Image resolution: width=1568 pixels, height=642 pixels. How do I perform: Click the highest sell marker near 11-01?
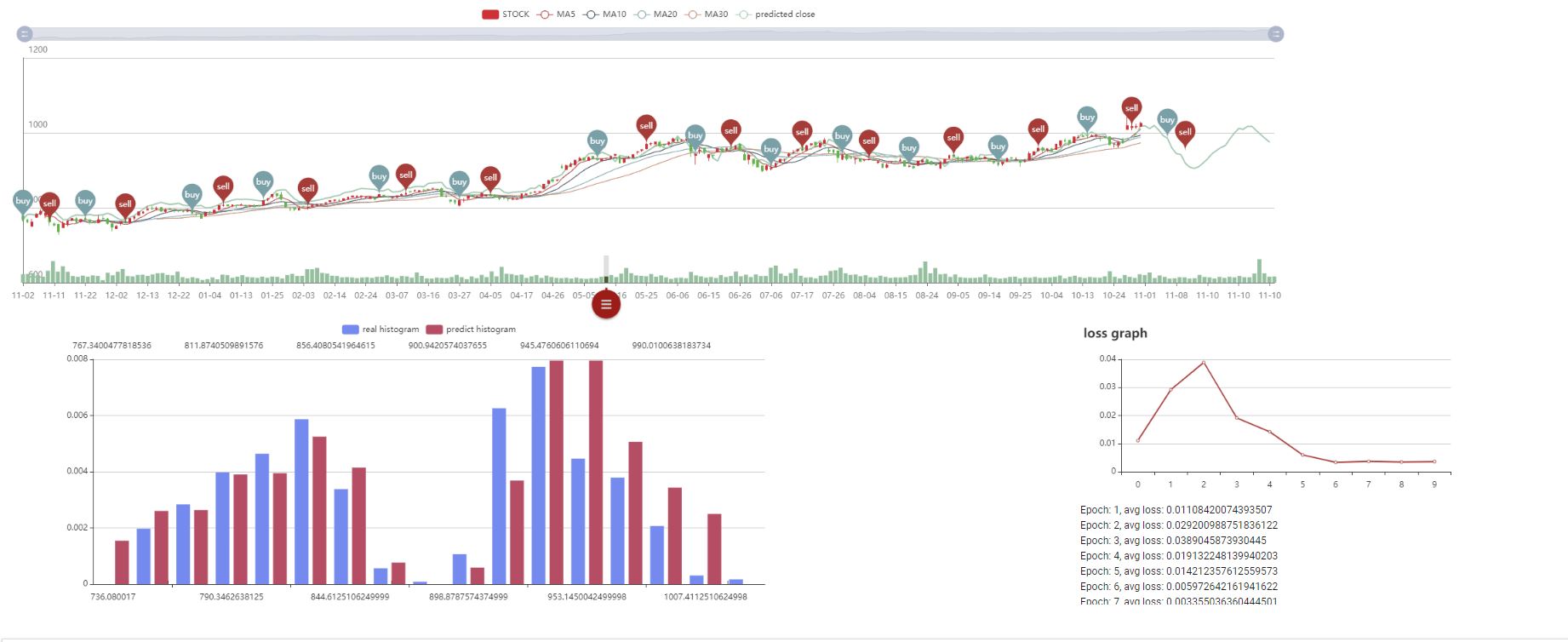pyautogui.click(x=1131, y=108)
